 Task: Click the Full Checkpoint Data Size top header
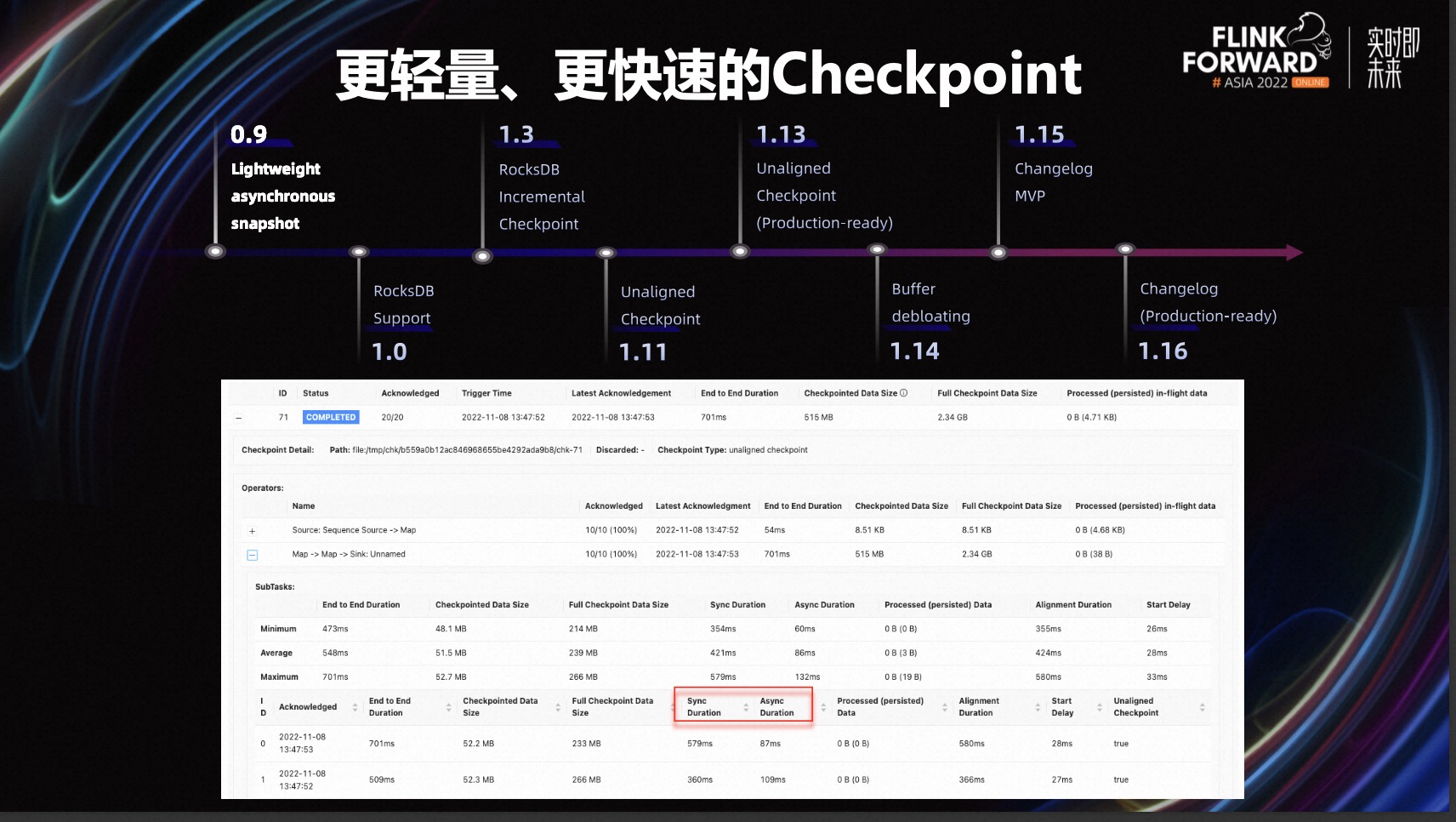click(x=987, y=393)
